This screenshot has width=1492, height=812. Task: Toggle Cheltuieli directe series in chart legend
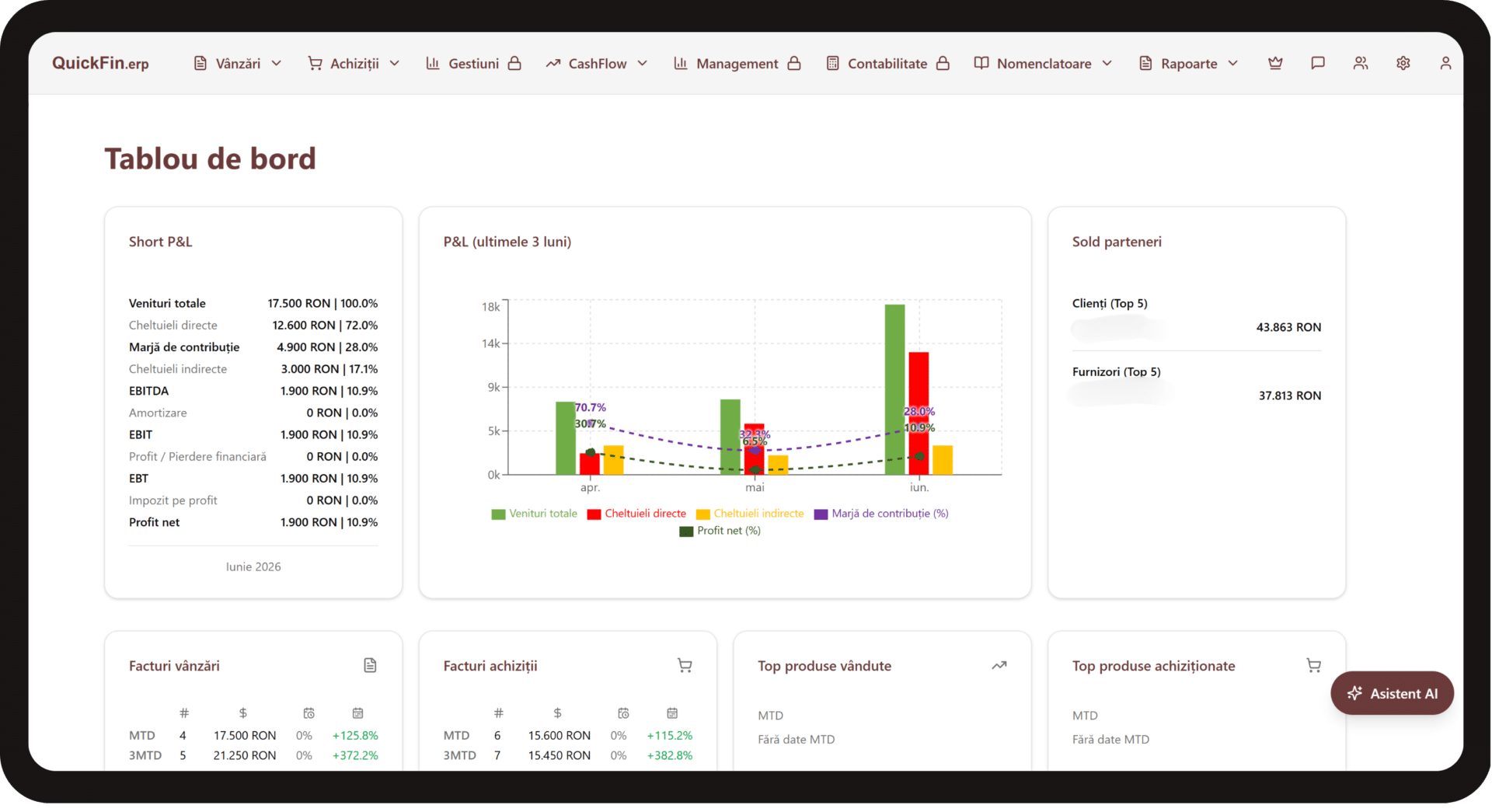(x=637, y=514)
